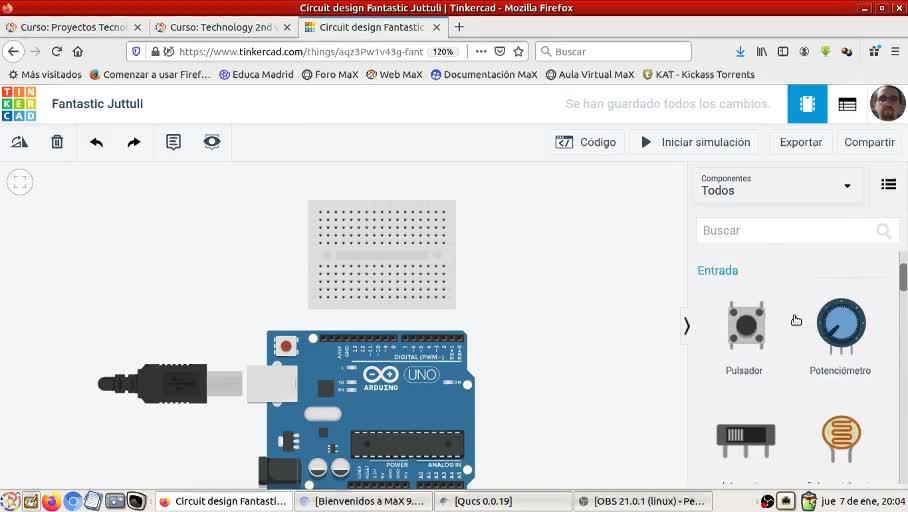Open Firefox library icon

pyautogui.click(x=761, y=52)
